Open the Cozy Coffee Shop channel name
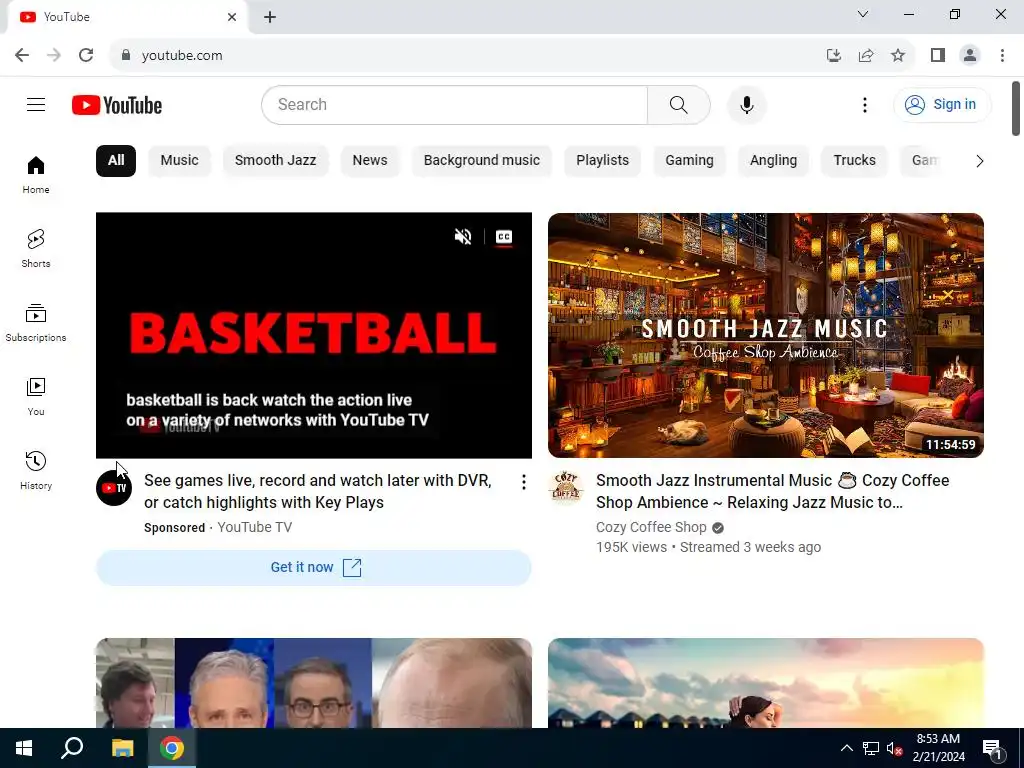Screen dimensions: 1024x768 click(x=651, y=527)
